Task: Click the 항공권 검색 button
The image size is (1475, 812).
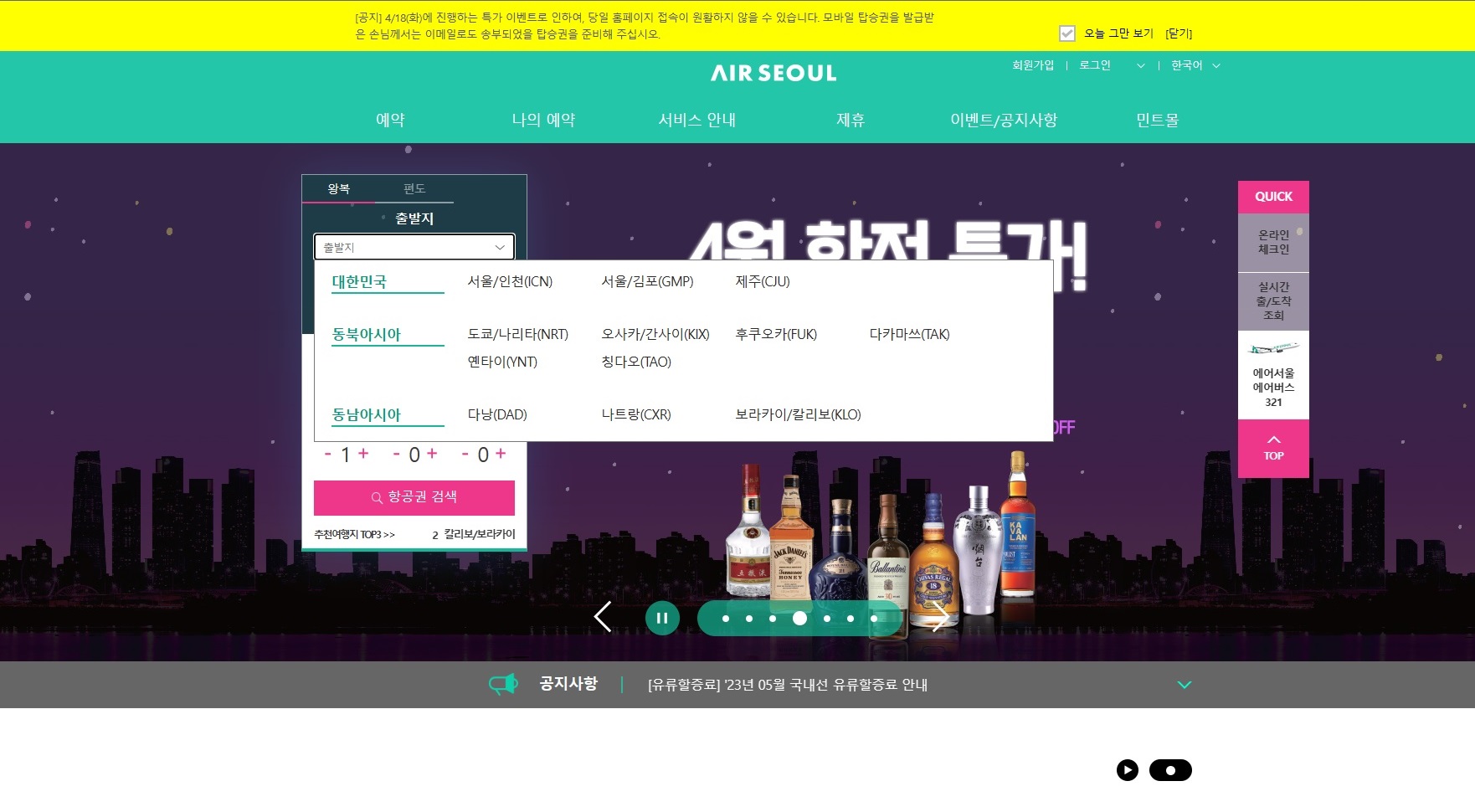Action: coord(414,497)
